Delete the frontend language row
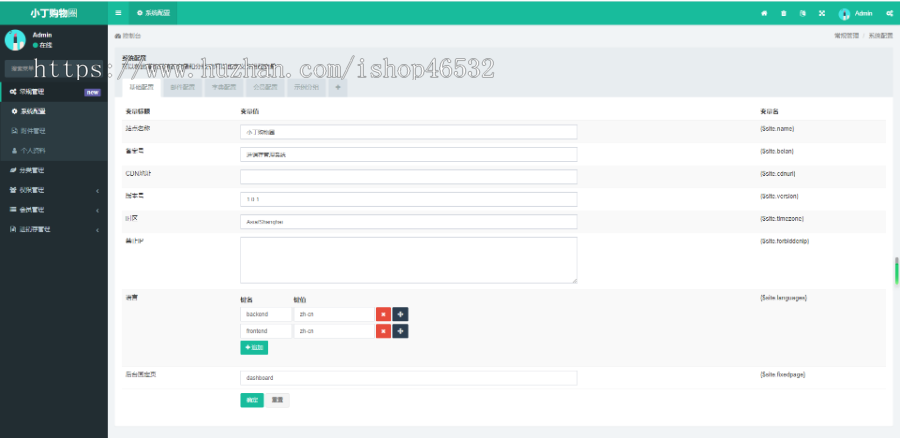Image resolution: width=900 pixels, height=438 pixels. pos(383,331)
